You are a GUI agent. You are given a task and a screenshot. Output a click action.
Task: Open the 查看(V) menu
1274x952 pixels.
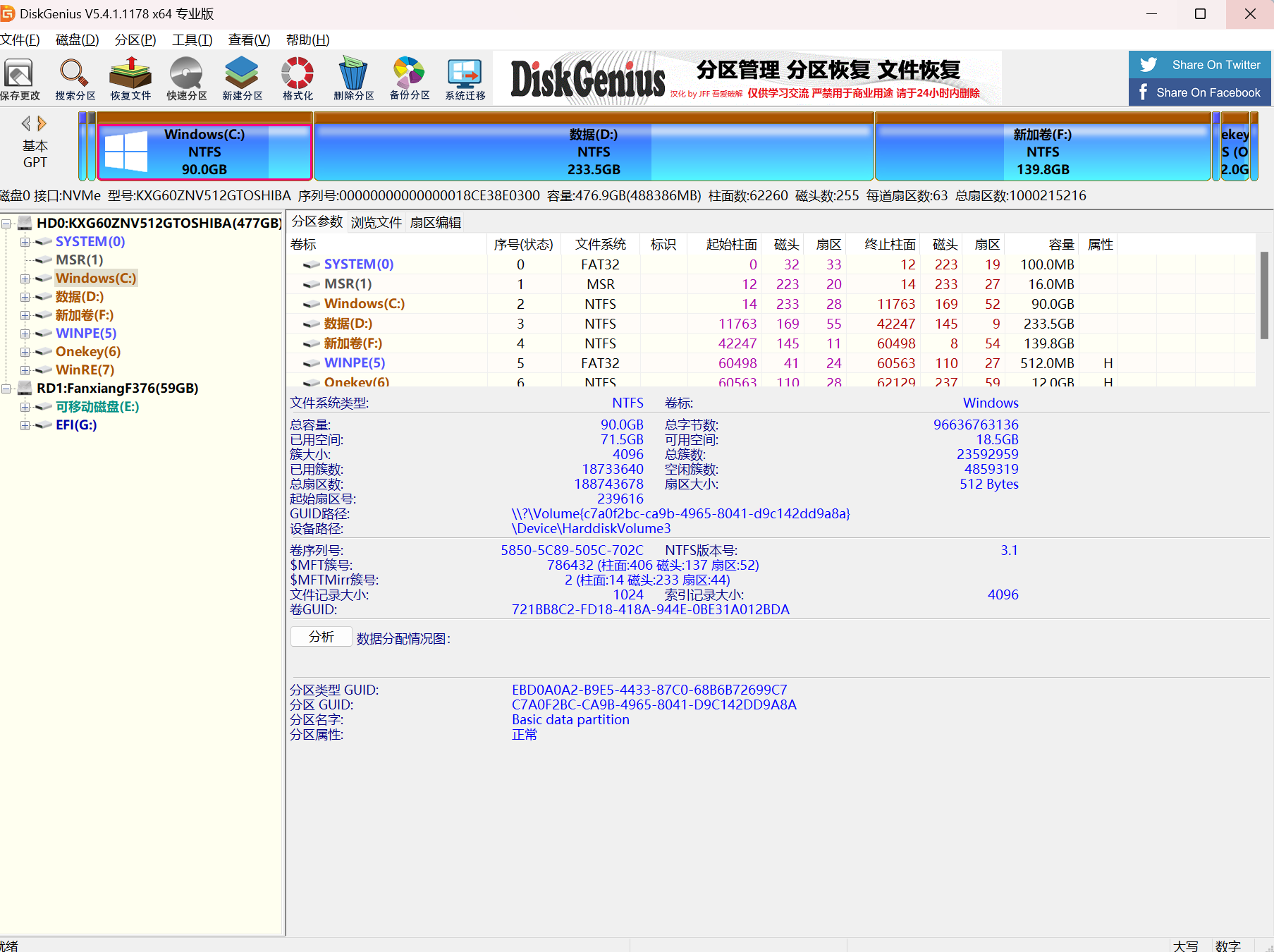point(249,40)
